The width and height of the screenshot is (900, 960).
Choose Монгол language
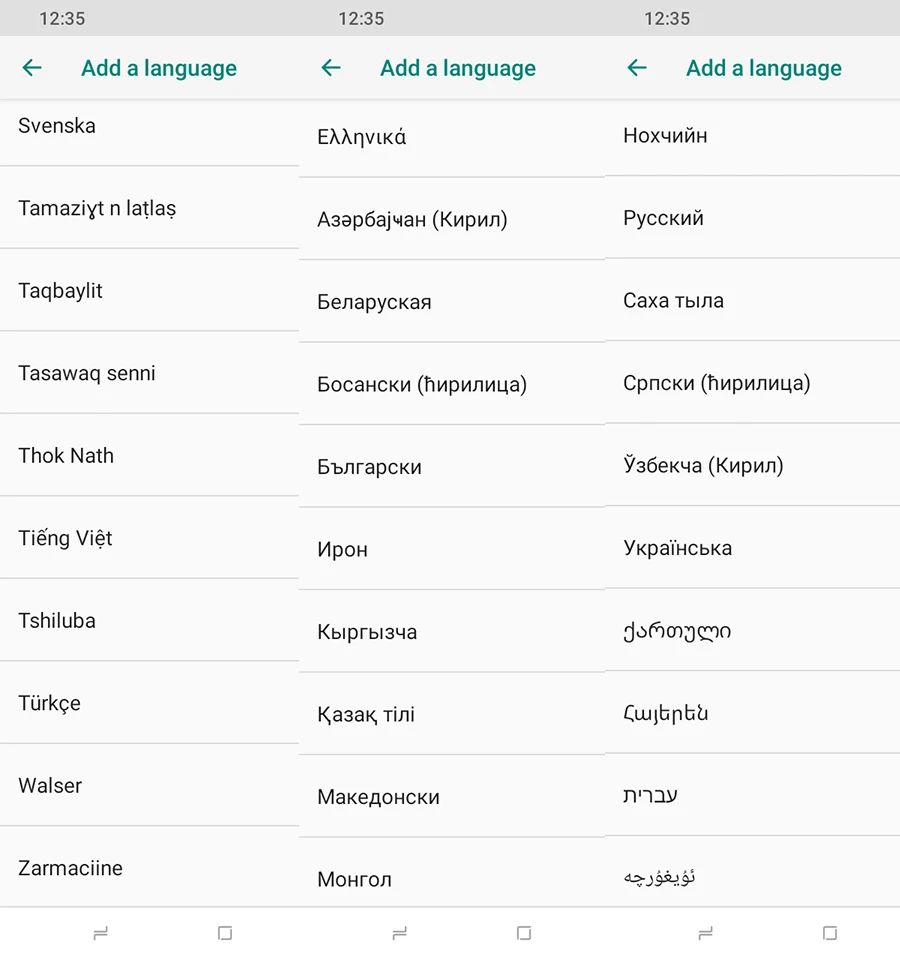452,873
